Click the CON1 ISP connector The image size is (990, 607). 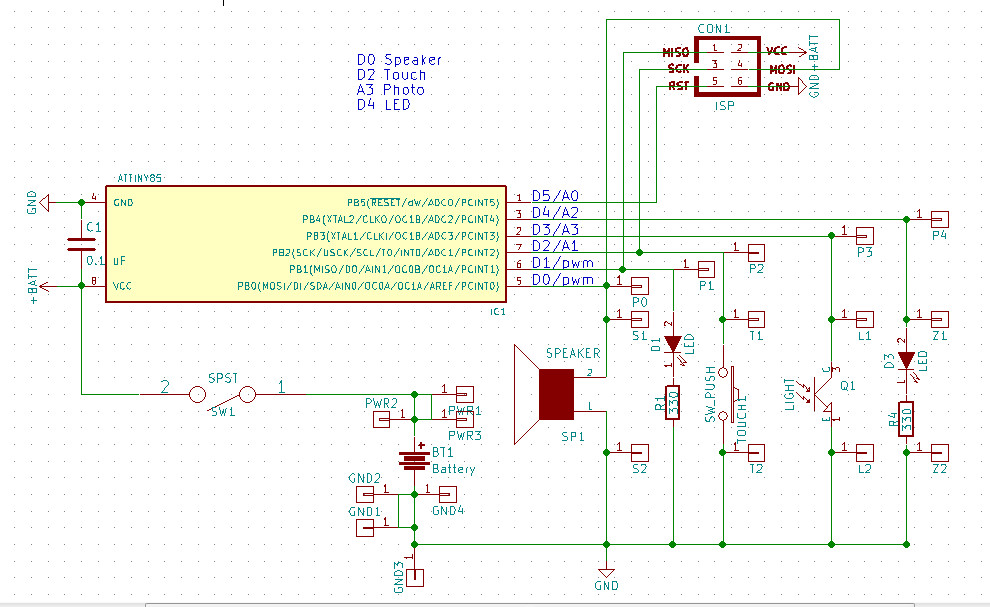[727, 66]
